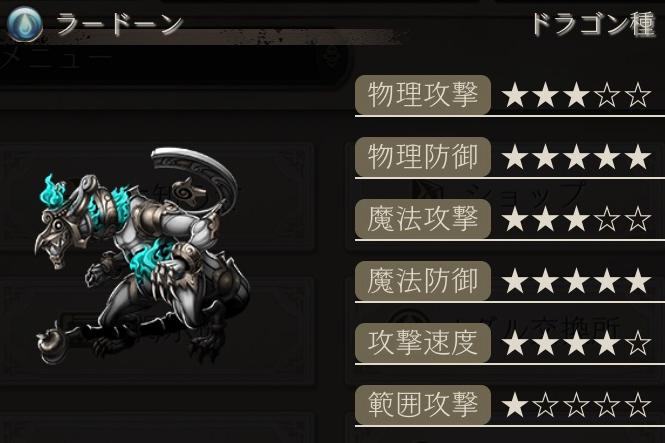Select the ラードーン monster name header

click(x=120, y=24)
